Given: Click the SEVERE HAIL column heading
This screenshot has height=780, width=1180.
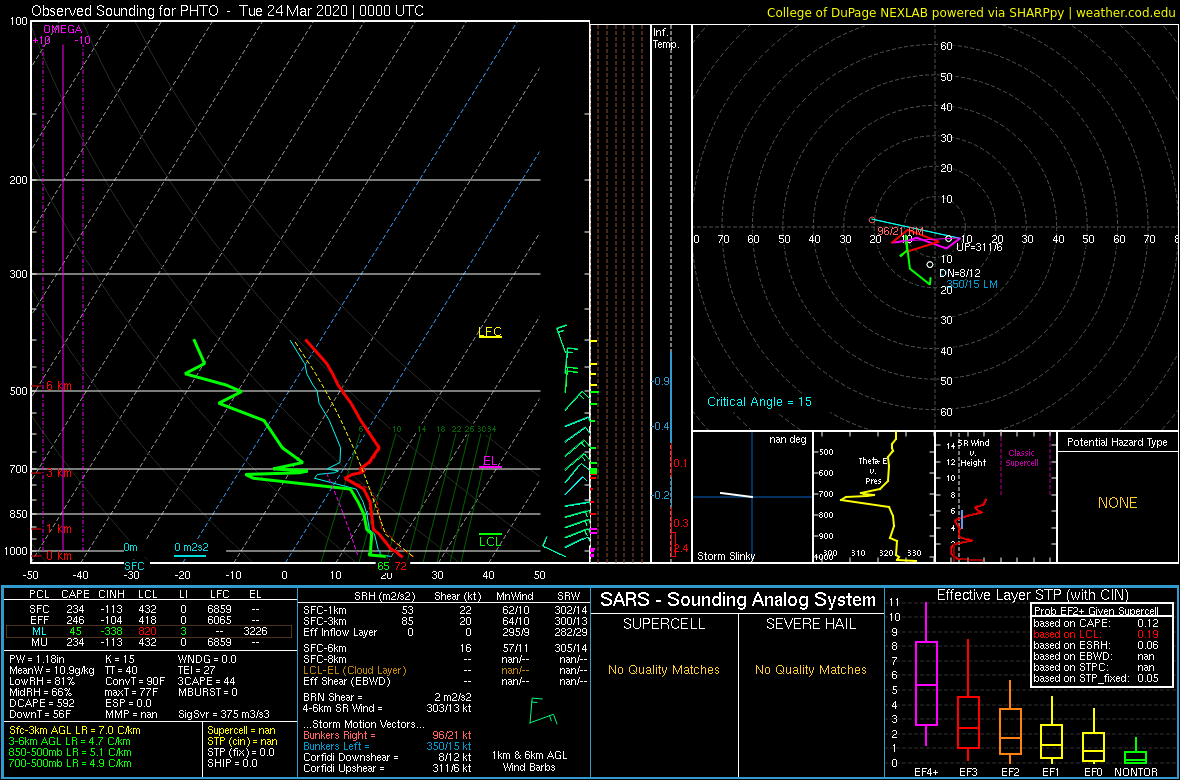Looking at the screenshot, I should (811, 625).
